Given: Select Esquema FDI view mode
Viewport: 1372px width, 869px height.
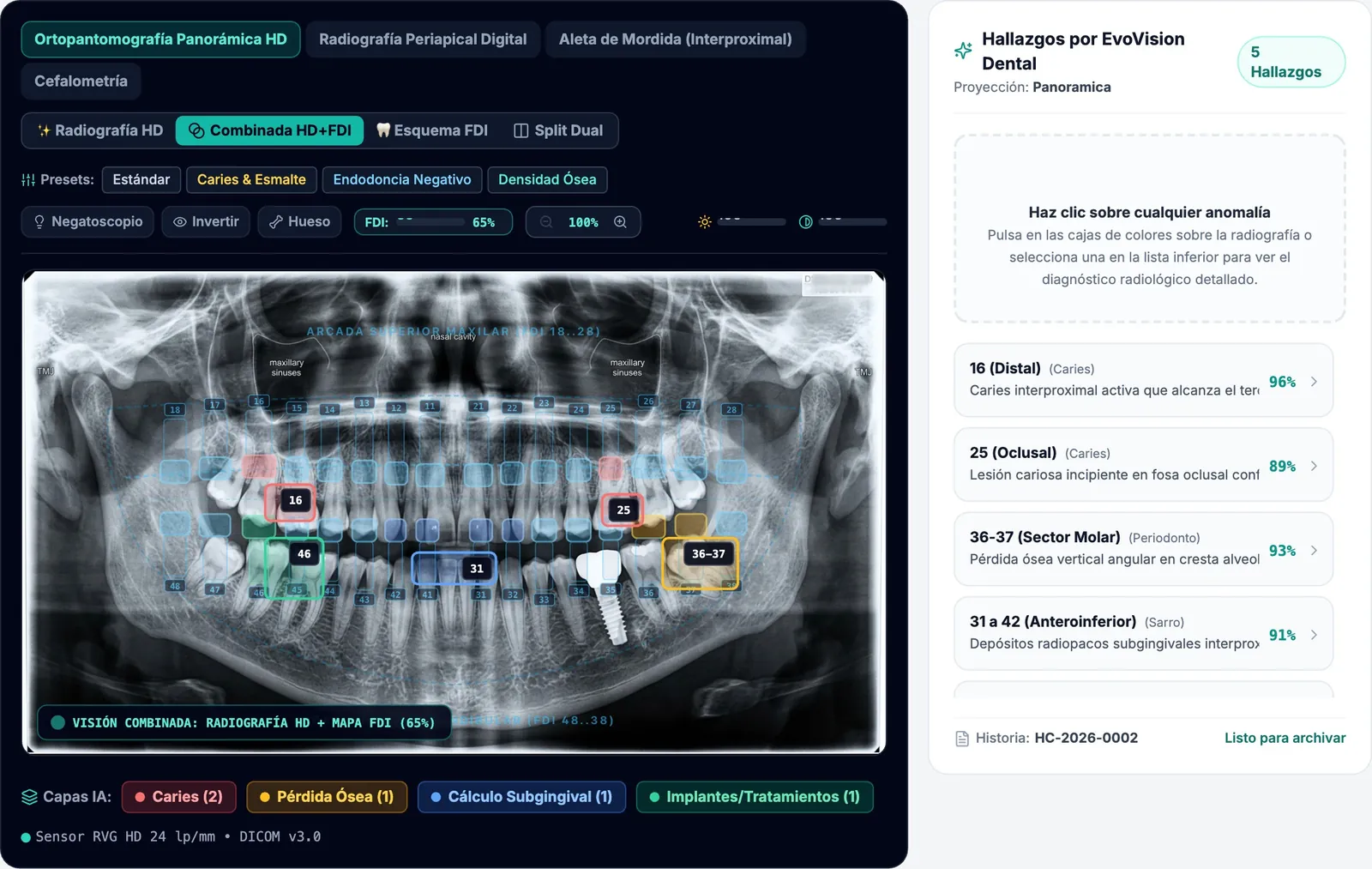Looking at the screenshot, I should [x=432, y=130].
